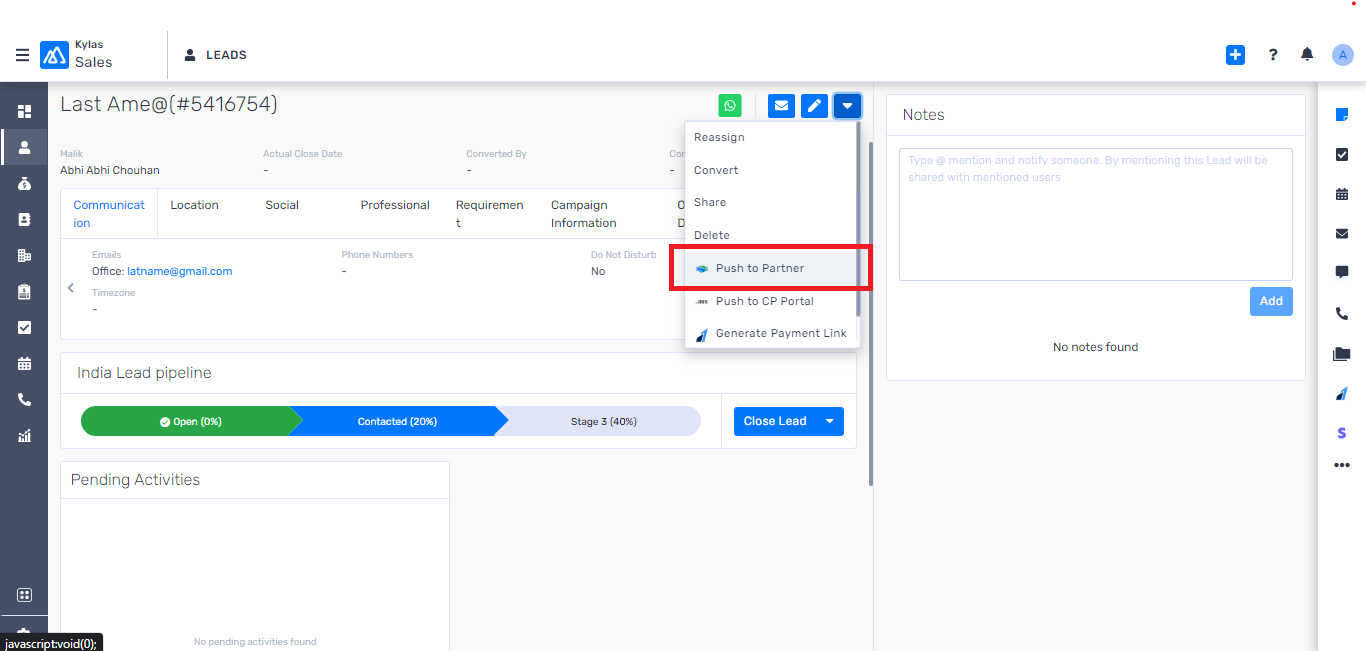Expand the Close Lead dropdown arrow
The image size is (1366, 651).
[x=830, y=421]
